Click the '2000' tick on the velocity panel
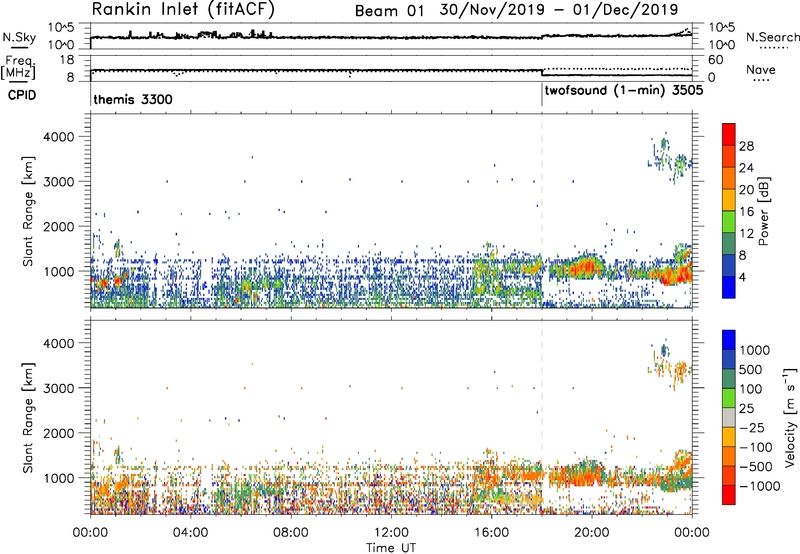The width and height of the screenshot is (800, 554). [59, 433]
